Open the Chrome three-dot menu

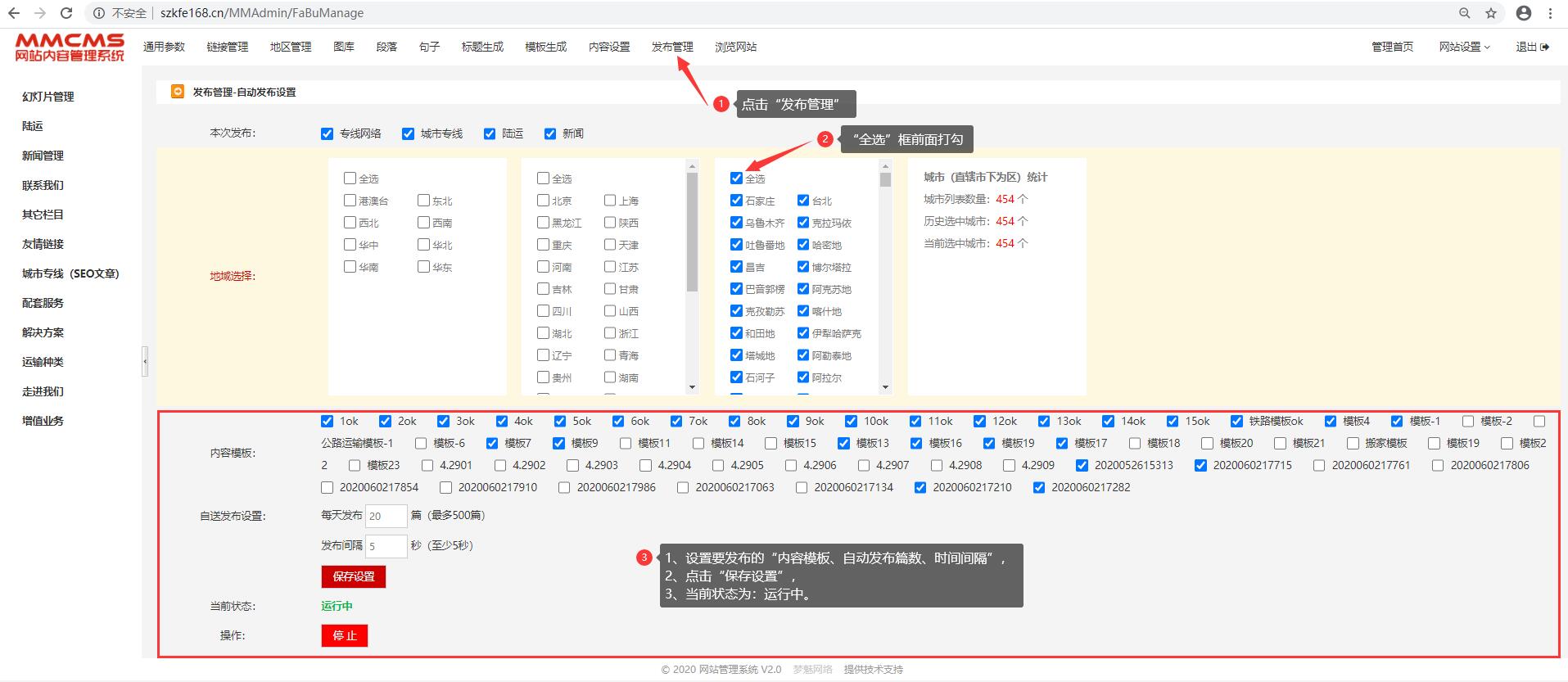tap(1550, 13)
